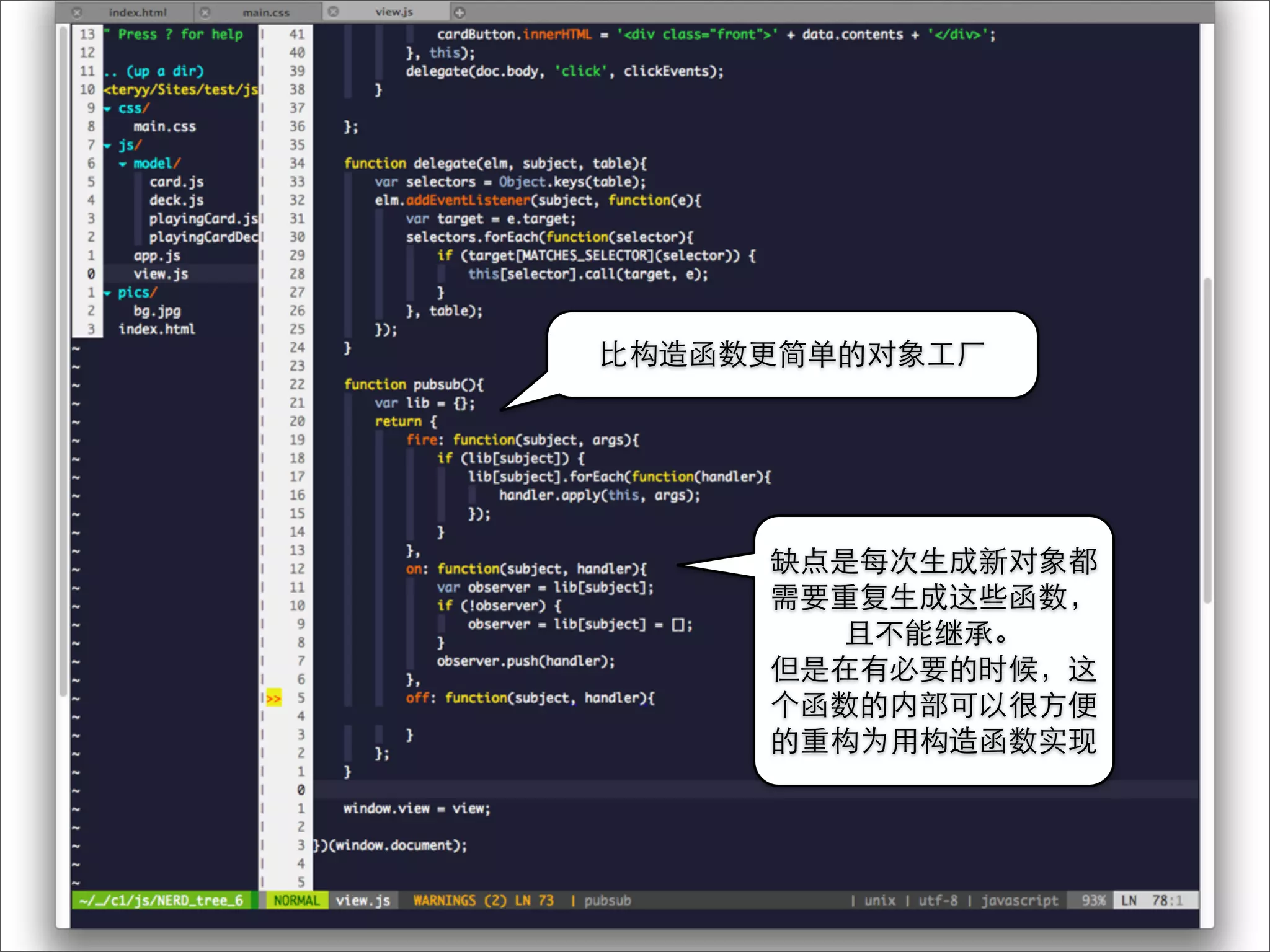Screen dimensions: 1270x952
Task: Select view.js in the file tree
Action: click(161, 274)
